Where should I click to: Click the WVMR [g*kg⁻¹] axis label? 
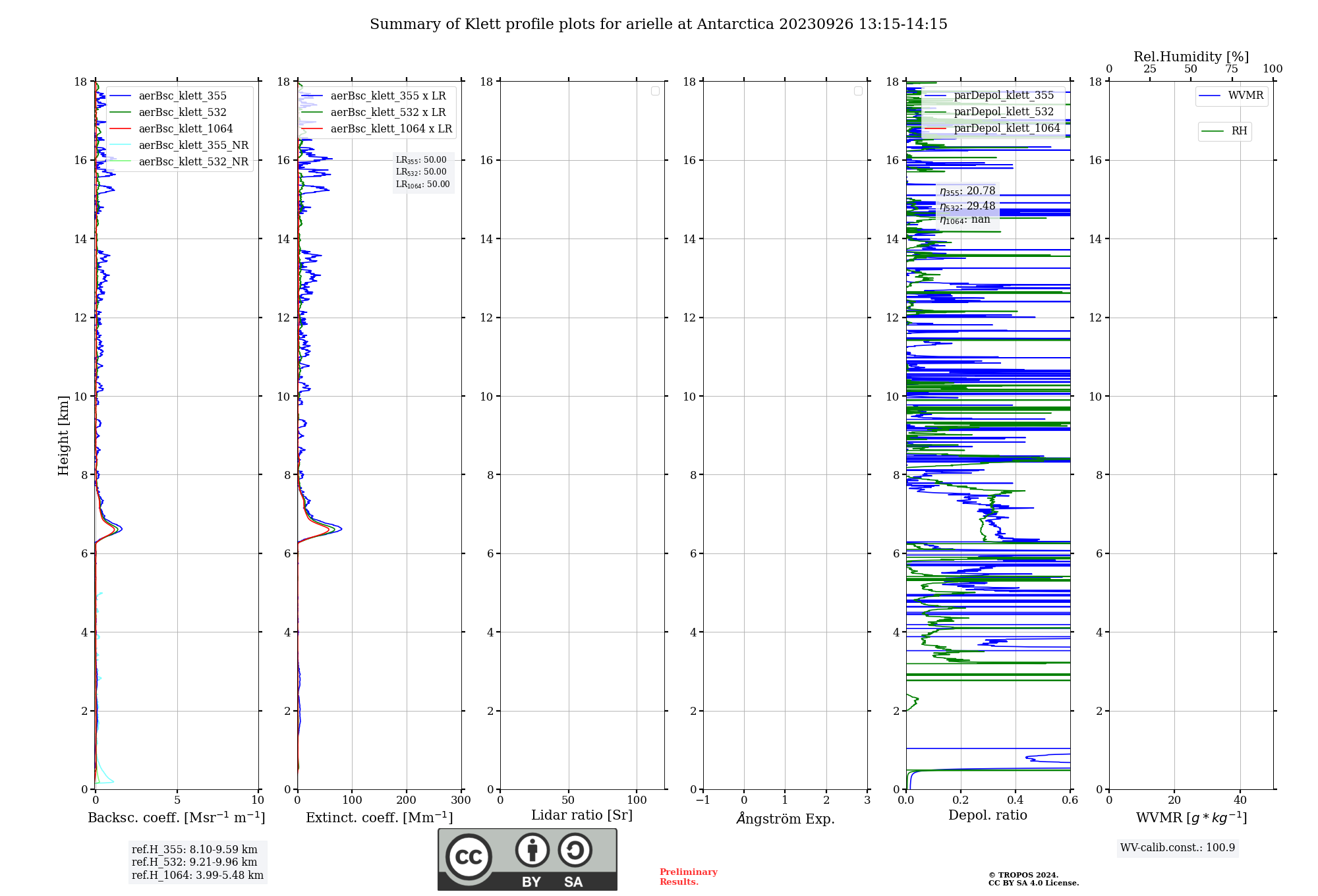[x=1191, y=818]
